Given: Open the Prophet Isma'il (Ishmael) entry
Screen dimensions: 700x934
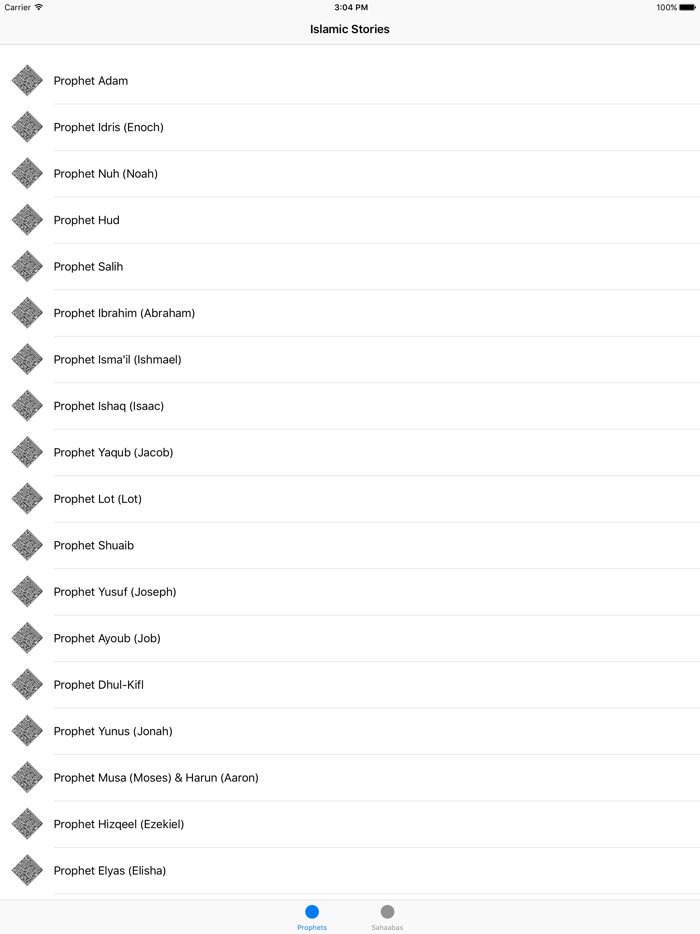Looking at the screenshot, I should pos(118,360).
